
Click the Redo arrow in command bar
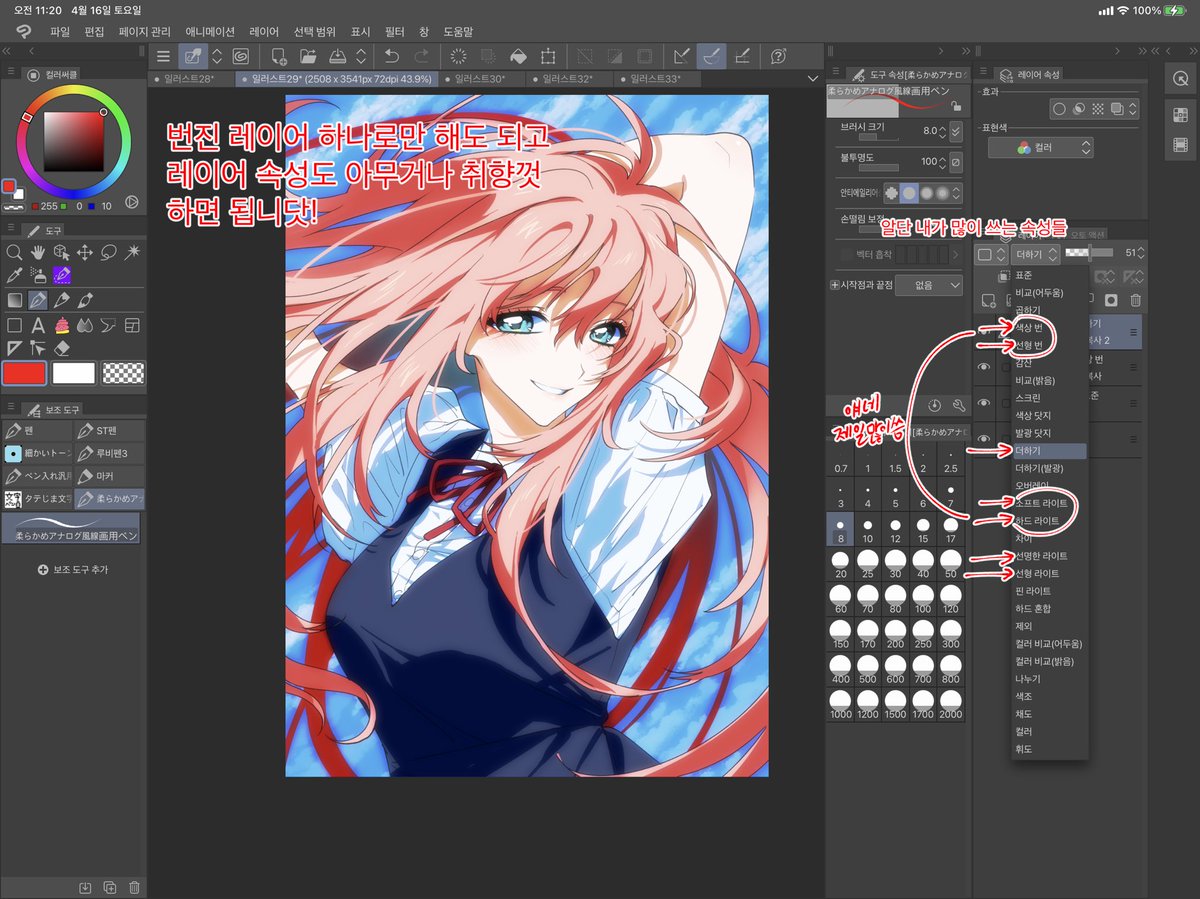[422, 57]
